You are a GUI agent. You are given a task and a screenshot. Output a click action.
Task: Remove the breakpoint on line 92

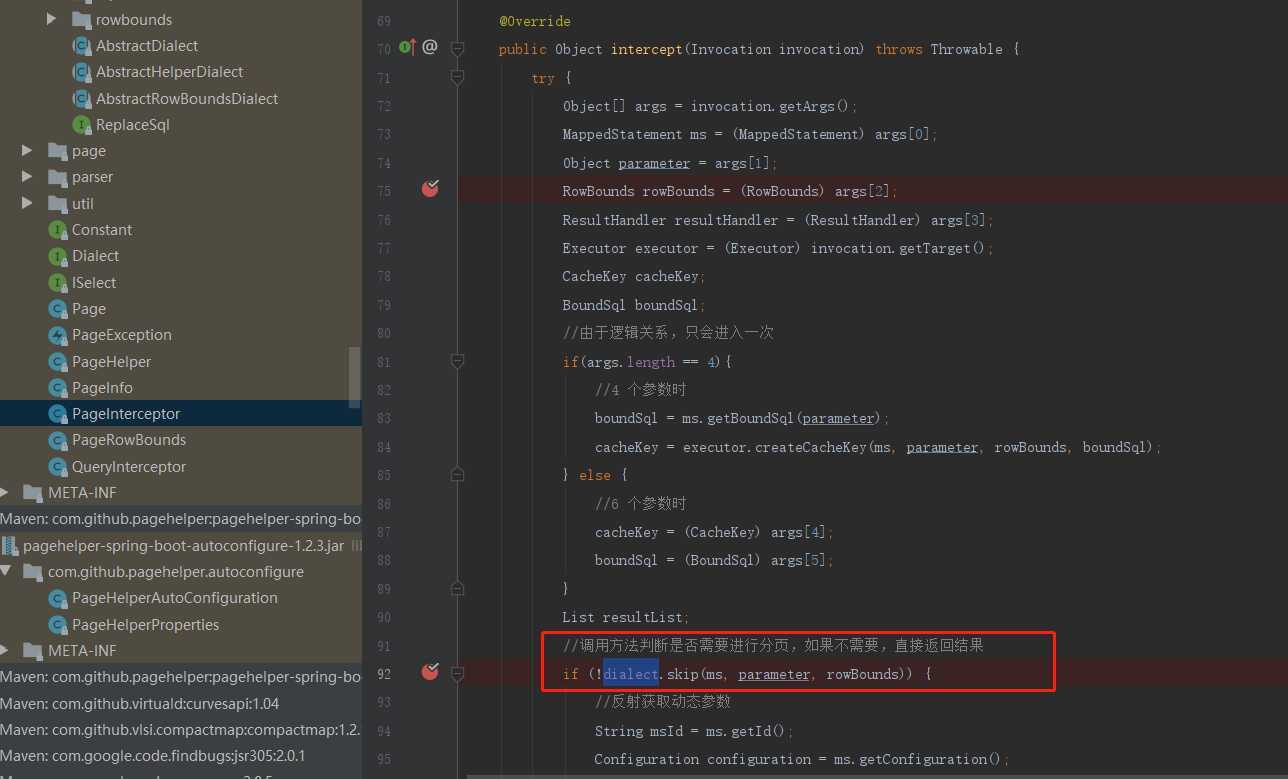coord(430,671)
